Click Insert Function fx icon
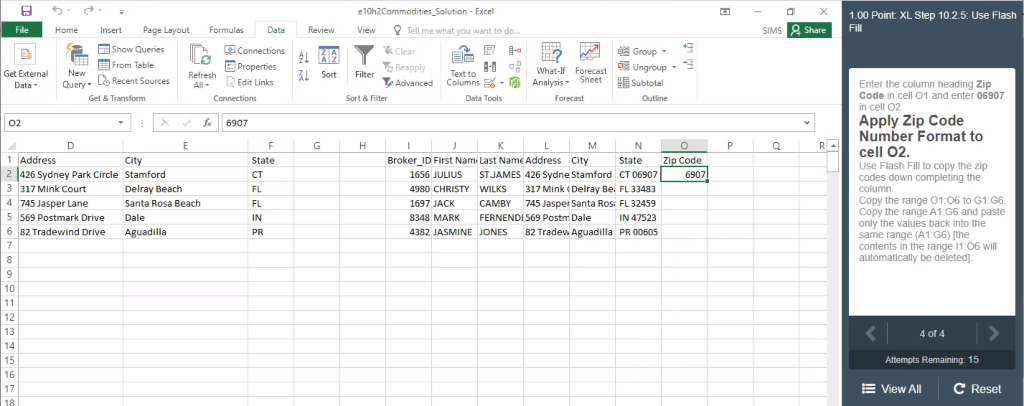The width and height of the screenshot is (1024, 406). pyautogui.click(x=206, y=123)
